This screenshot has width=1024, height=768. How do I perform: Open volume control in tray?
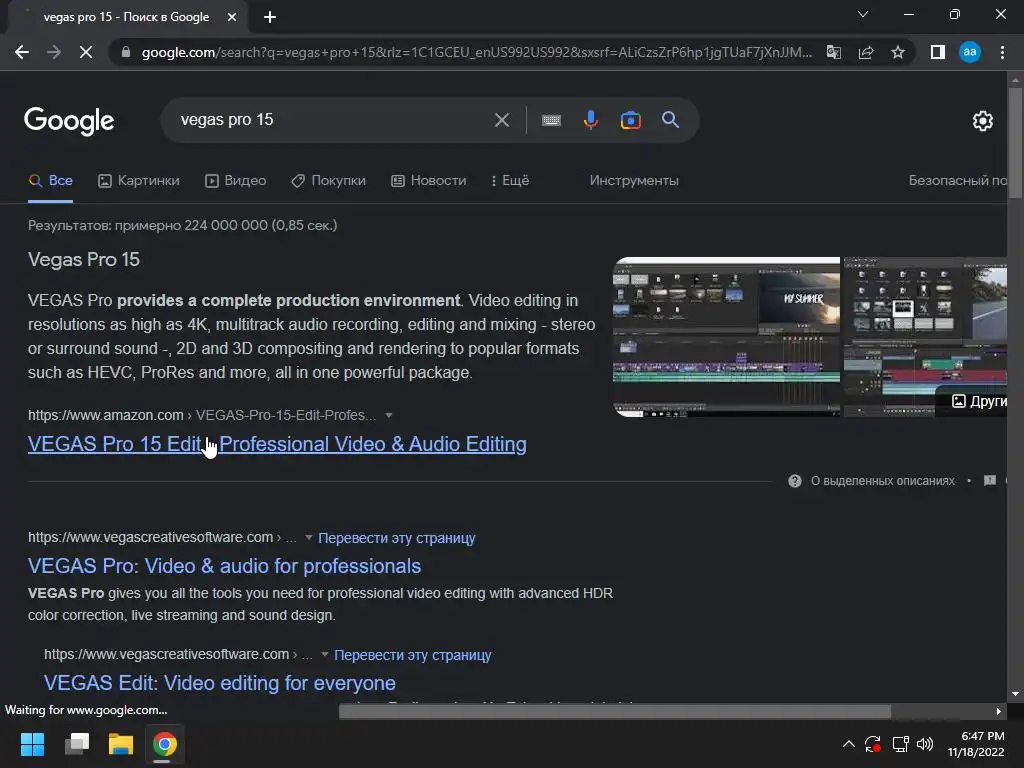(925, 744)
